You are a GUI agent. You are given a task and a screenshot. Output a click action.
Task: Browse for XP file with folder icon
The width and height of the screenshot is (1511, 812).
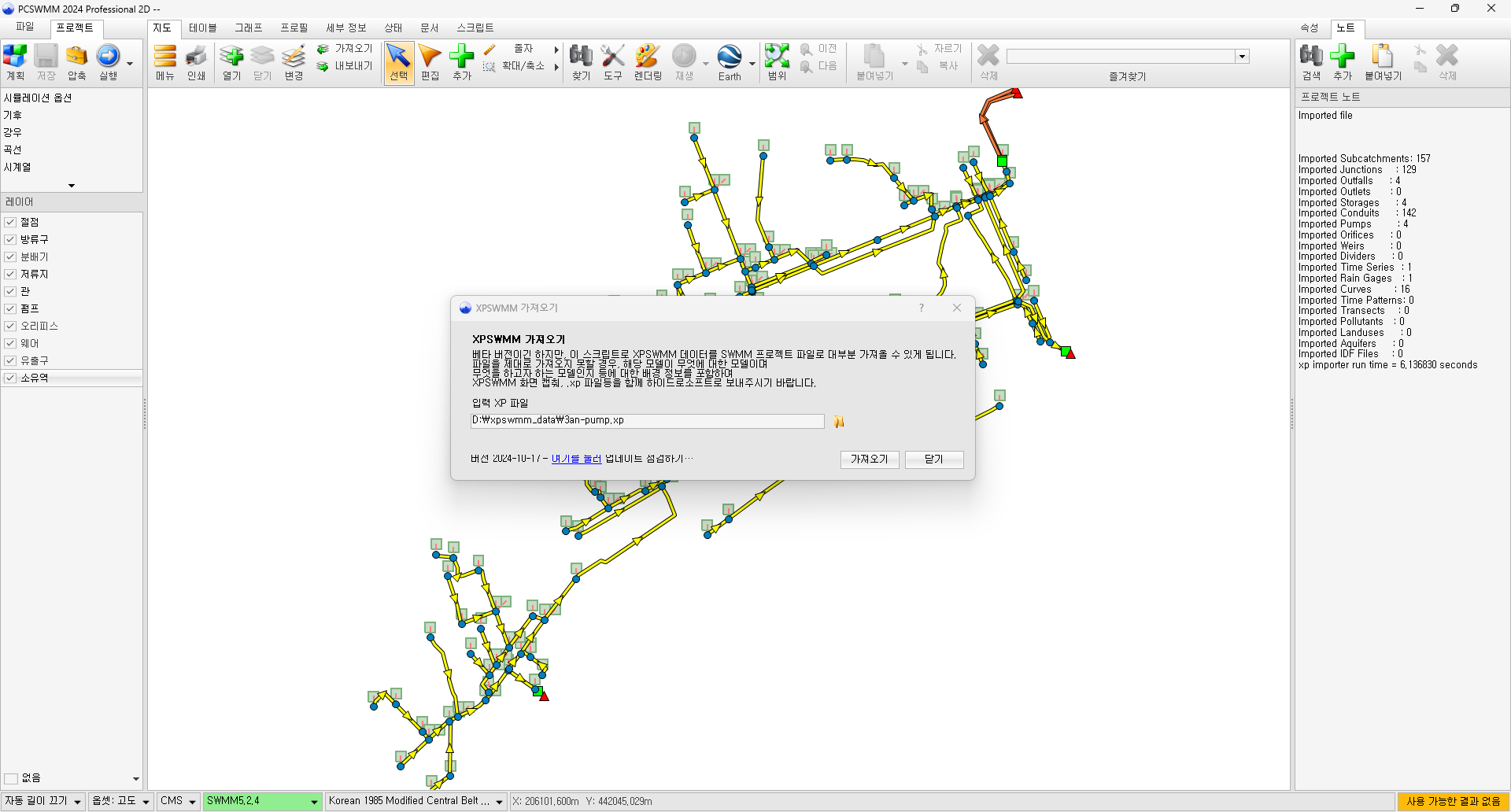[839, 422]
